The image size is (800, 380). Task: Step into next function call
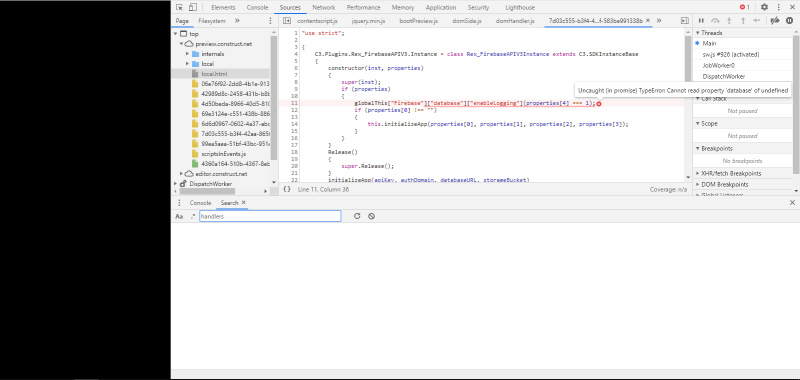coord(729,21)
